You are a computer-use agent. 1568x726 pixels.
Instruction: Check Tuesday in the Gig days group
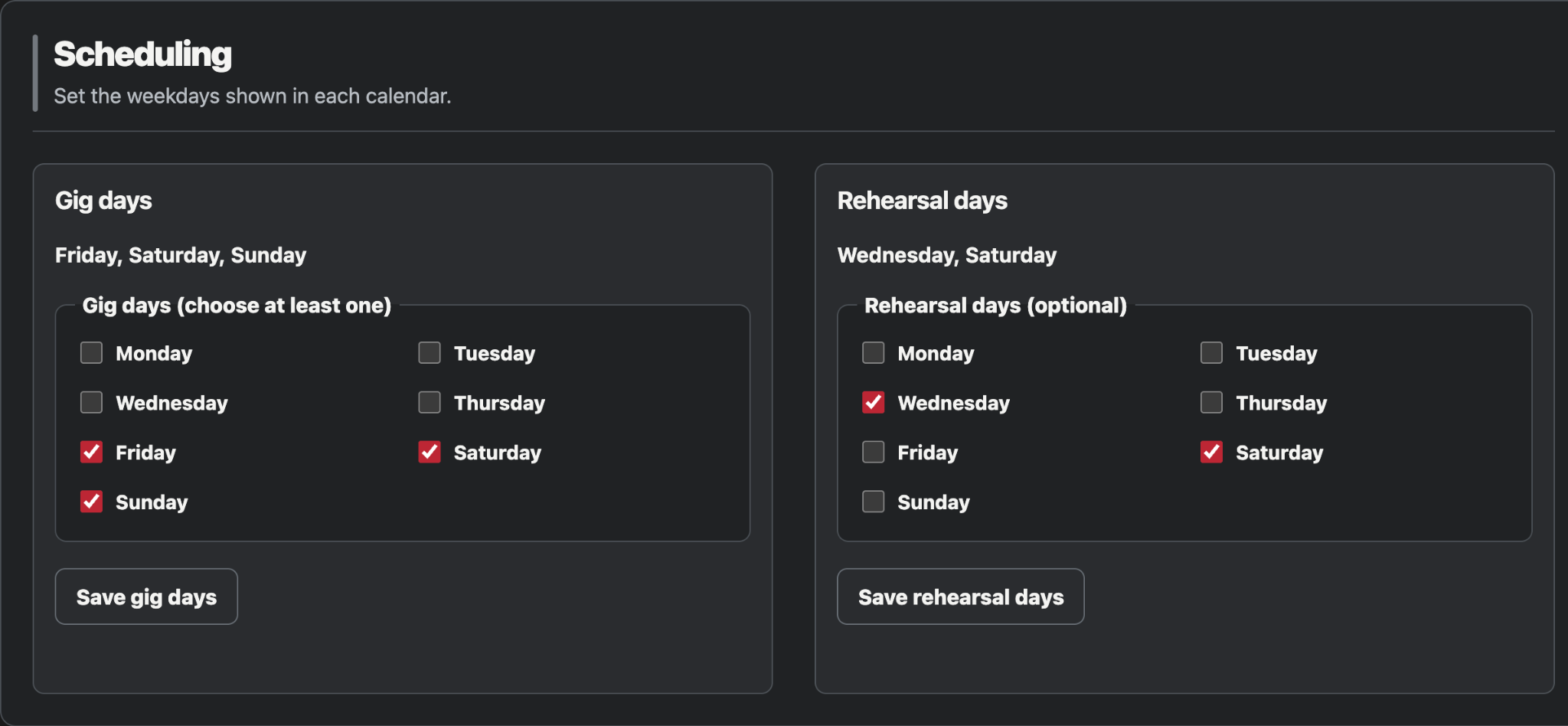430,353
